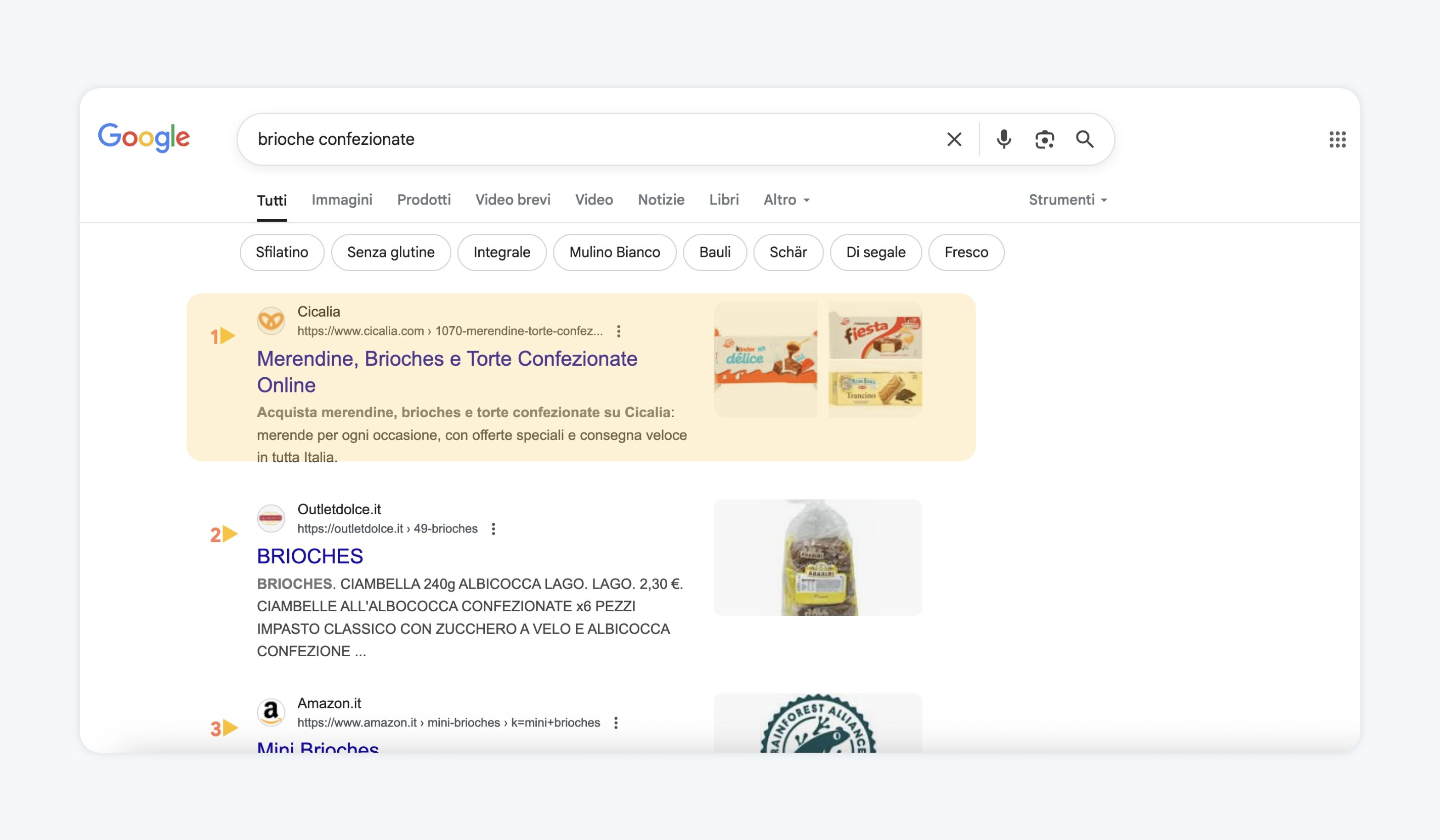Click the snippet starting 'Acquista merendine, brioches'
The image size is (1440, 840).
472,436
